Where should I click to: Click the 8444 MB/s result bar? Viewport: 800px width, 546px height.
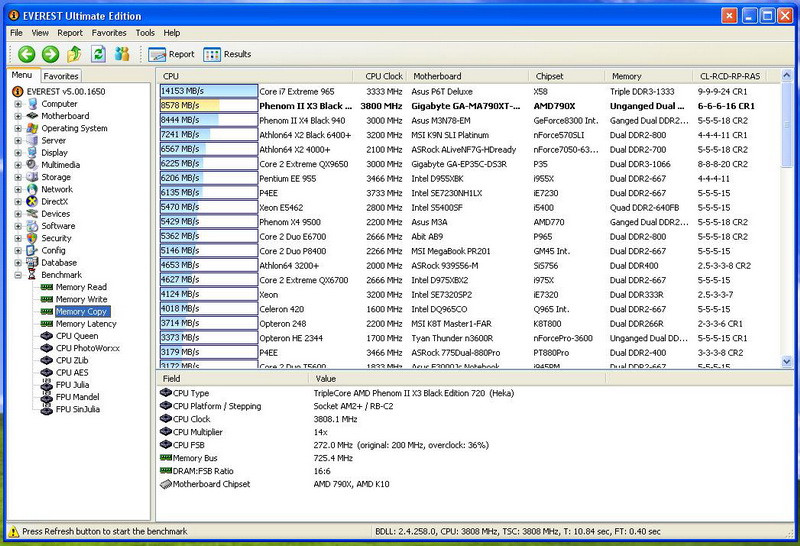click(x=209, y=120)
